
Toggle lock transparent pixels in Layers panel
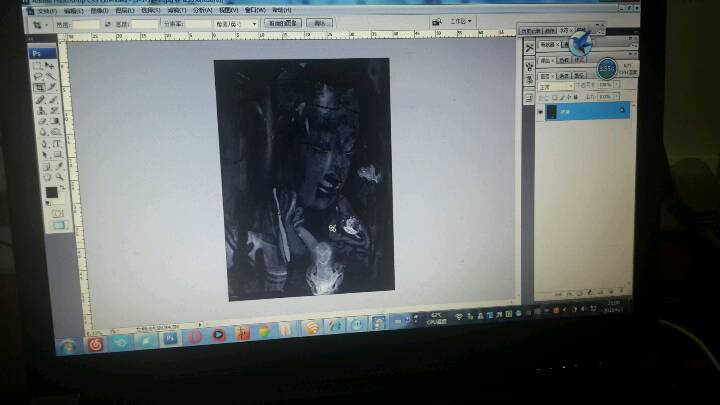(554, 98)
